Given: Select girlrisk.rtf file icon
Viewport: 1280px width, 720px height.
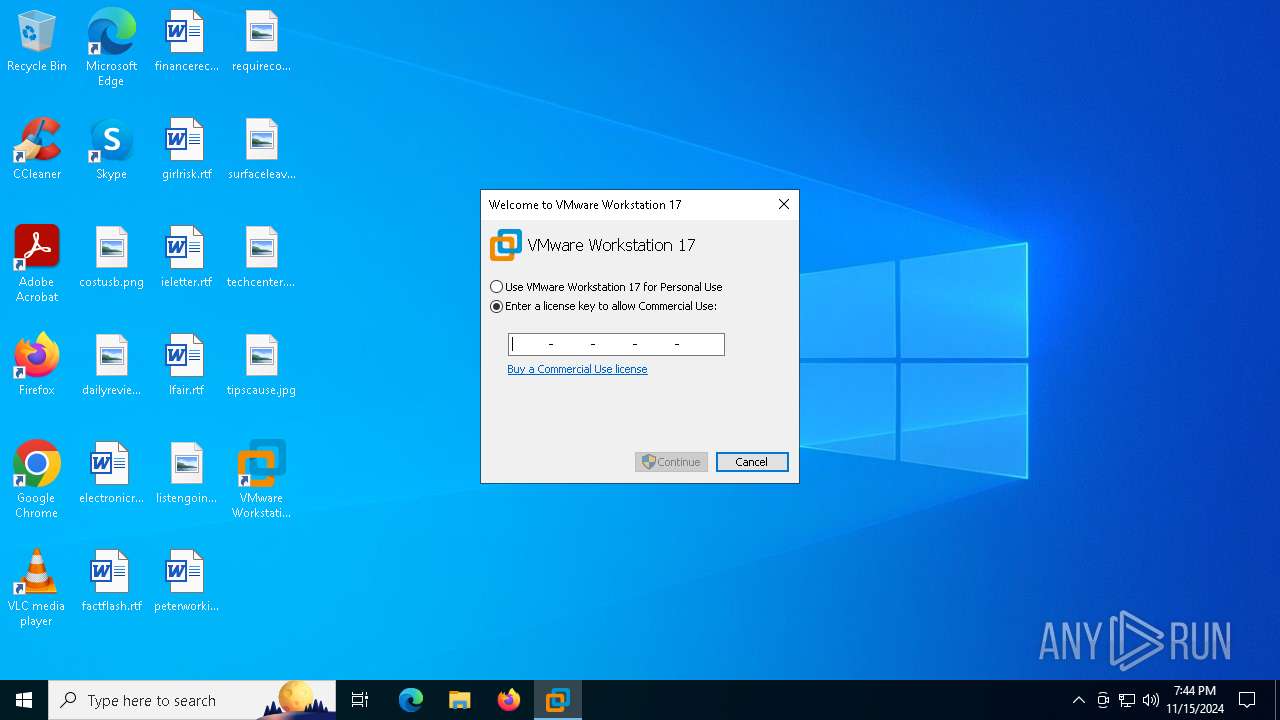Looking at the screenshot, I should [x=186, y=150].
